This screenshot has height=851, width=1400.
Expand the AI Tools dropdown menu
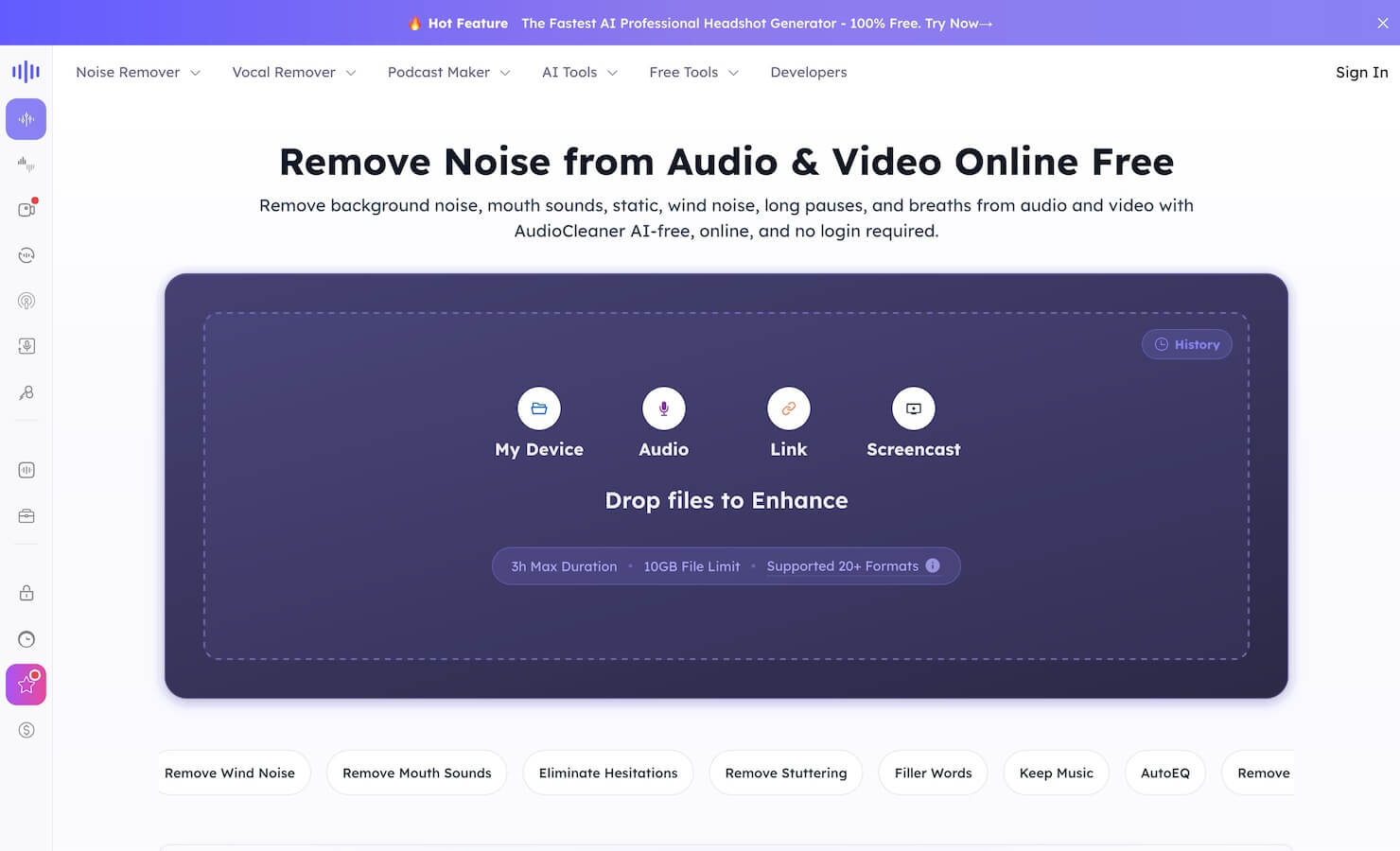[580, 72]
